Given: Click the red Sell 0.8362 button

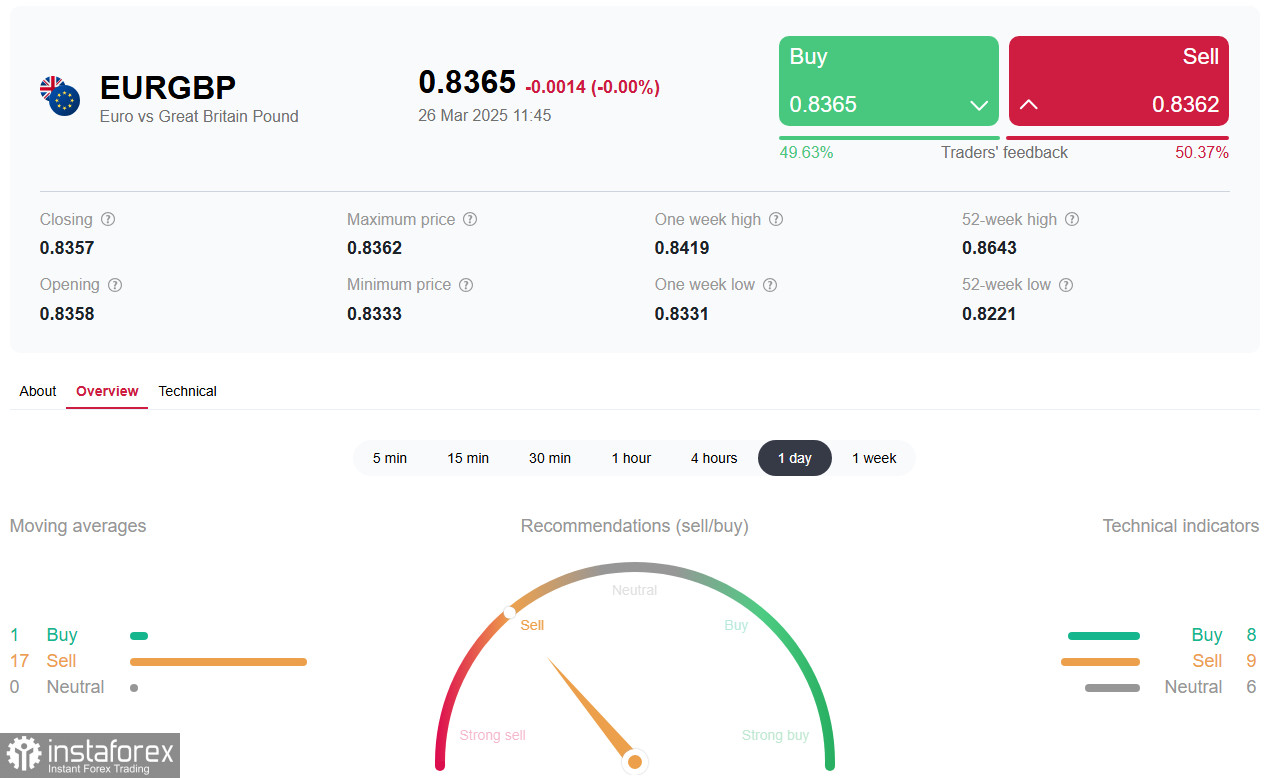Looking at the screenshot, I should 1119,81.
